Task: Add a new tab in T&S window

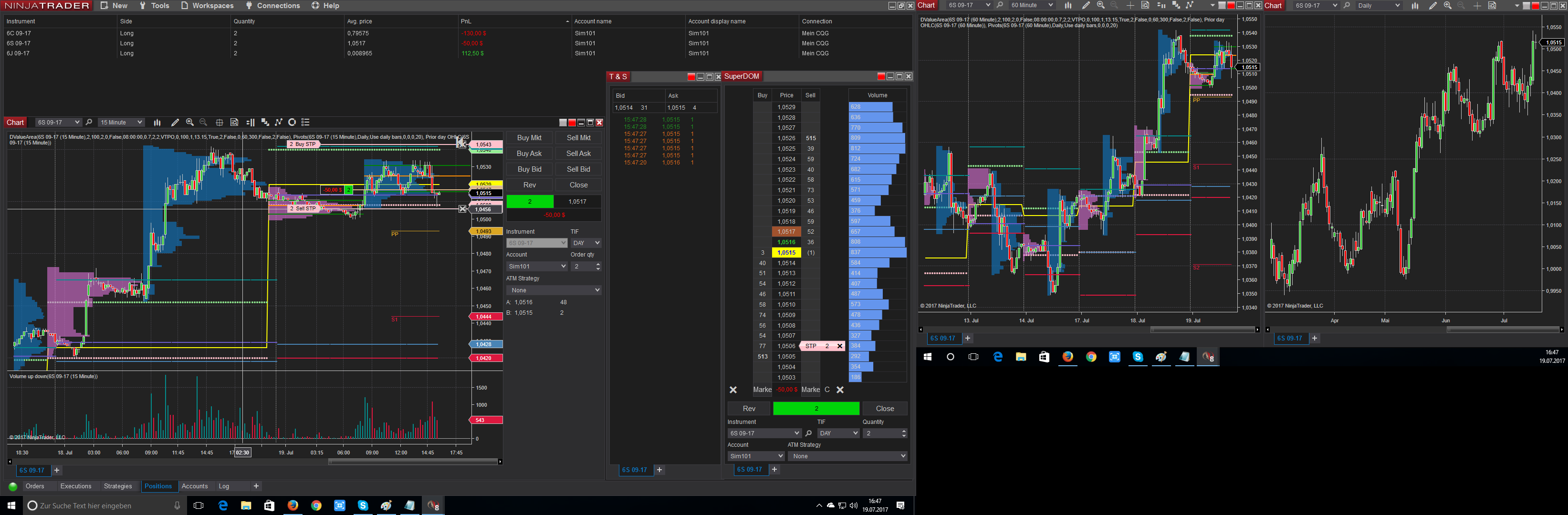Action: (659, 470)
